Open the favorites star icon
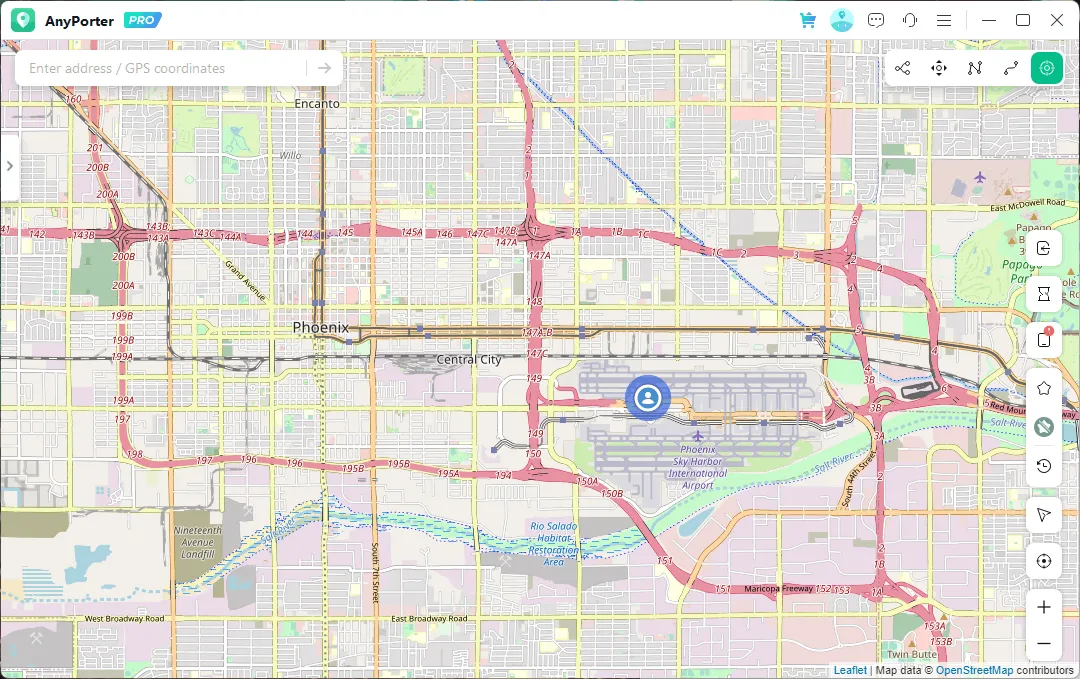The image size is (1080, 679). coord(1044,388)
